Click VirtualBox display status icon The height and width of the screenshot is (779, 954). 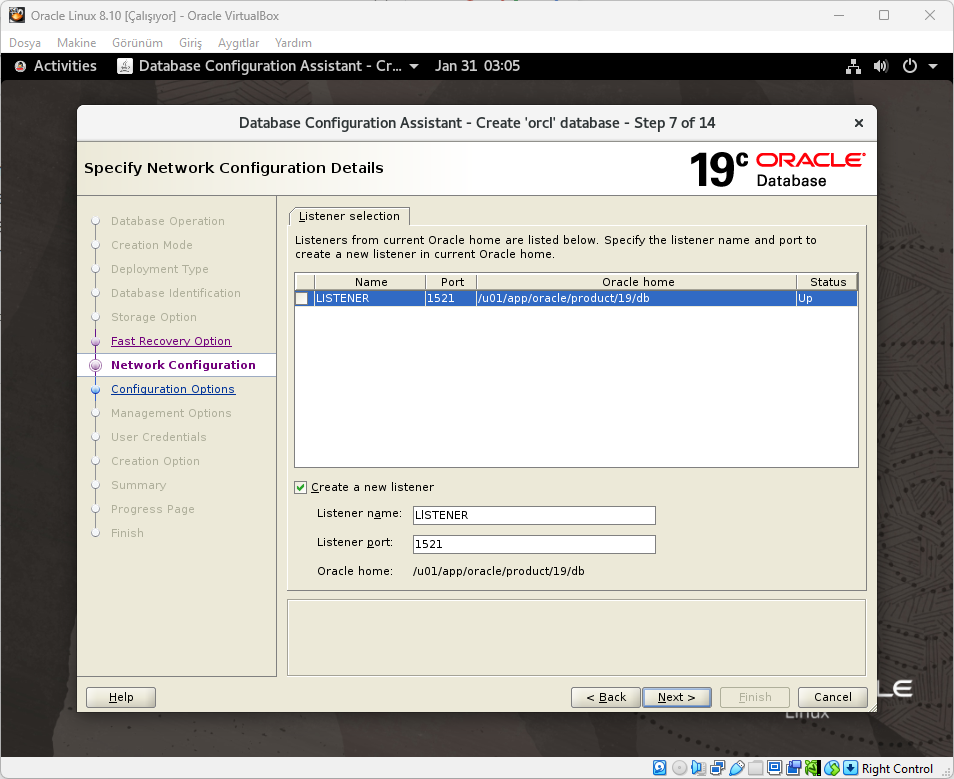(775, 768)
